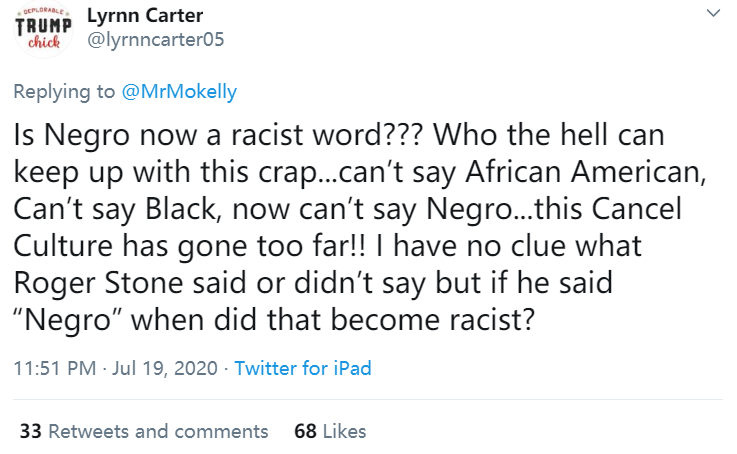This screenshot has height=454, width=737.
Task: Click the word DEPLORABLE in the avatar
Action: (x=43, y=11)
